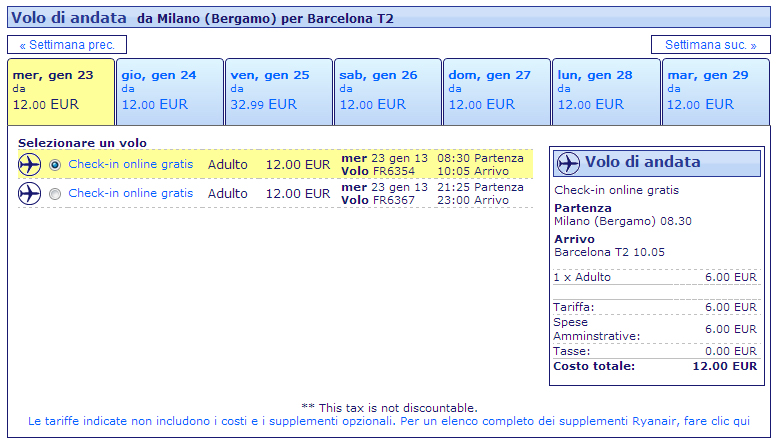778x446 pixels.
Task: Open Check-in online gratis link for FR6354
Action: 130,164
